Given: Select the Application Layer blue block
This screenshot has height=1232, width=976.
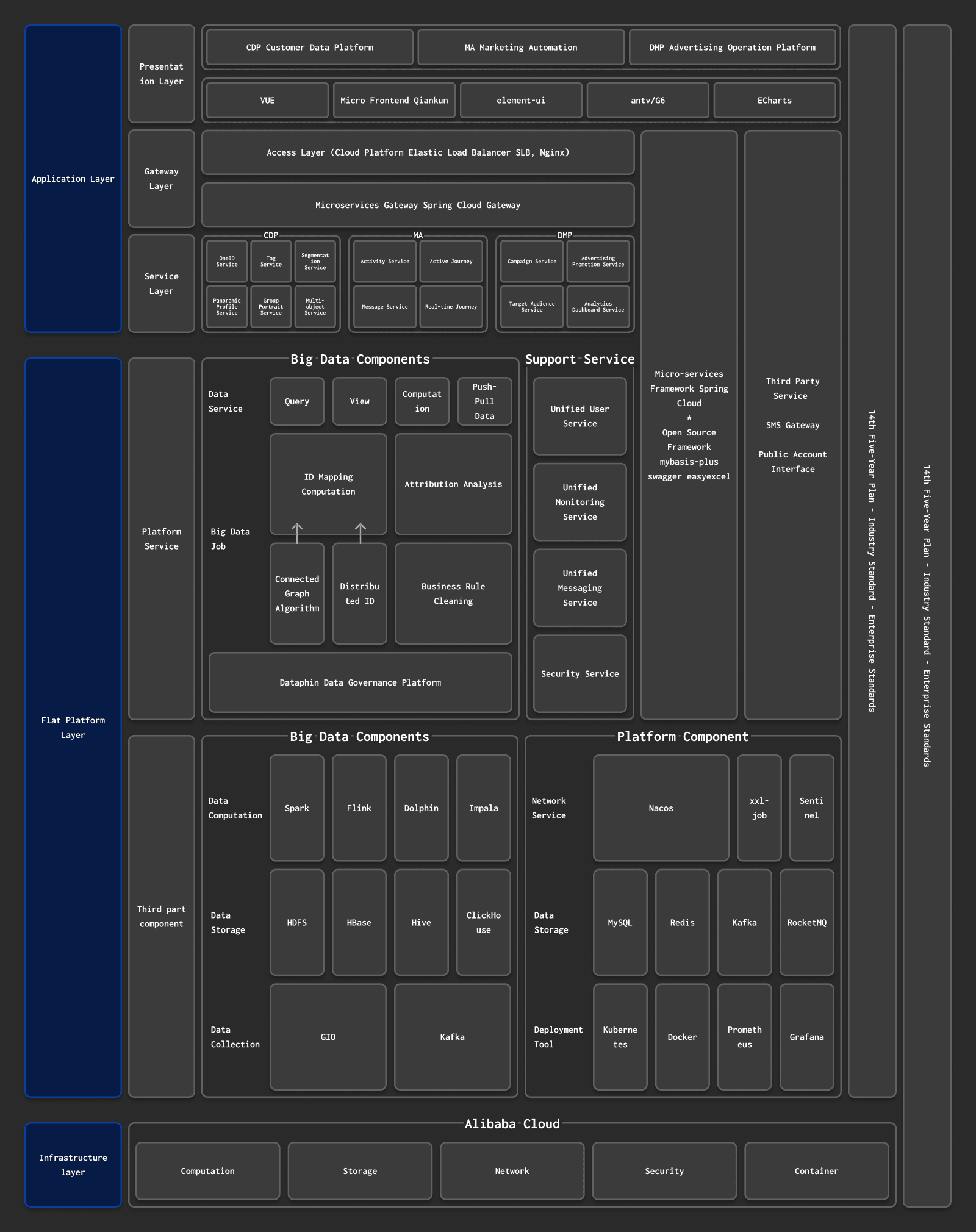Looking at the screenshot, I should pos(73,179).
